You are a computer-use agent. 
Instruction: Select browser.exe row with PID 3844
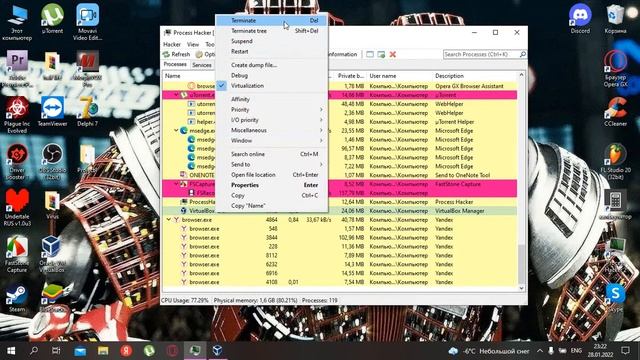[340, 238]
